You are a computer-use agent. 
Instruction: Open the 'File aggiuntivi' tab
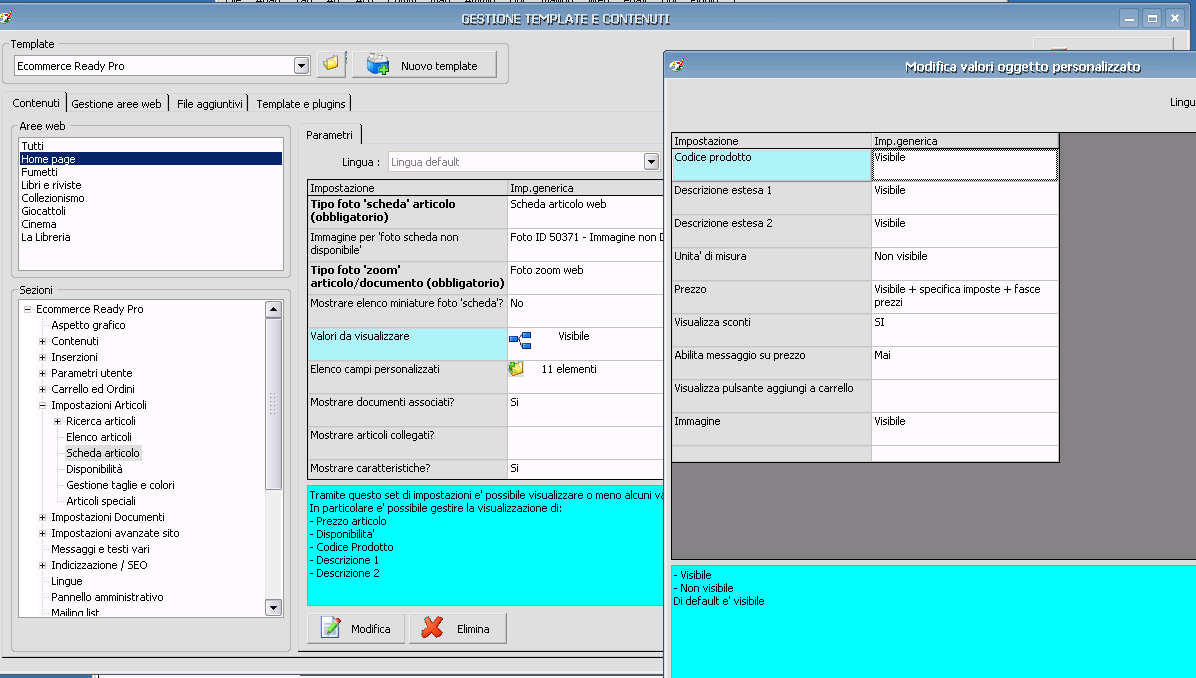coord(210,104)
